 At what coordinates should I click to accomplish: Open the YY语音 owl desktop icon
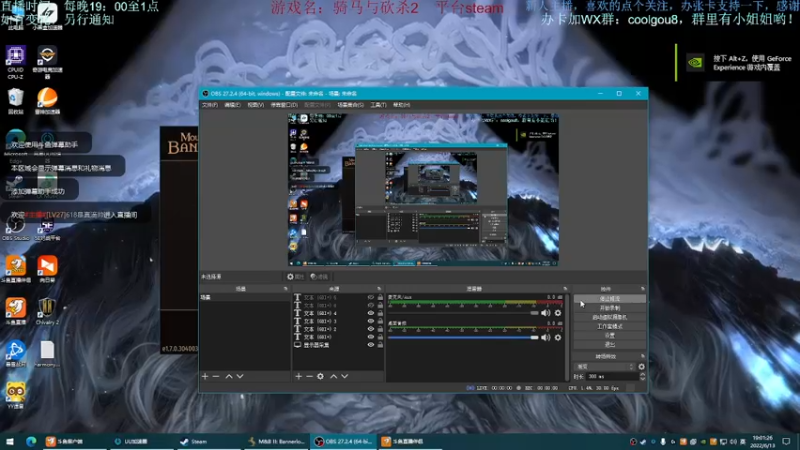15,395
